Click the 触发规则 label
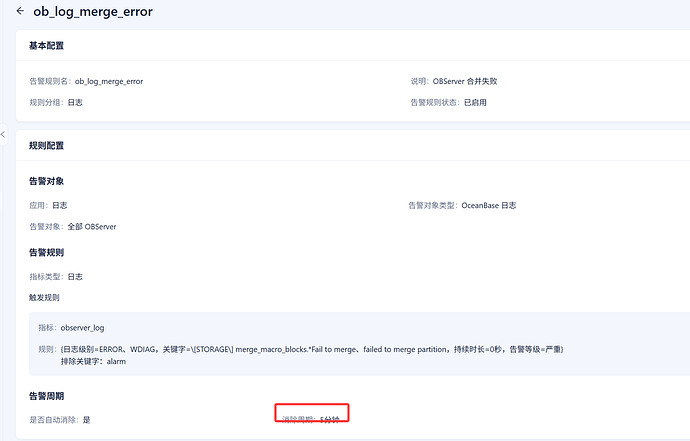Image resolution: width=690 pixels, height=441 pixels. (x=44, y=297)
